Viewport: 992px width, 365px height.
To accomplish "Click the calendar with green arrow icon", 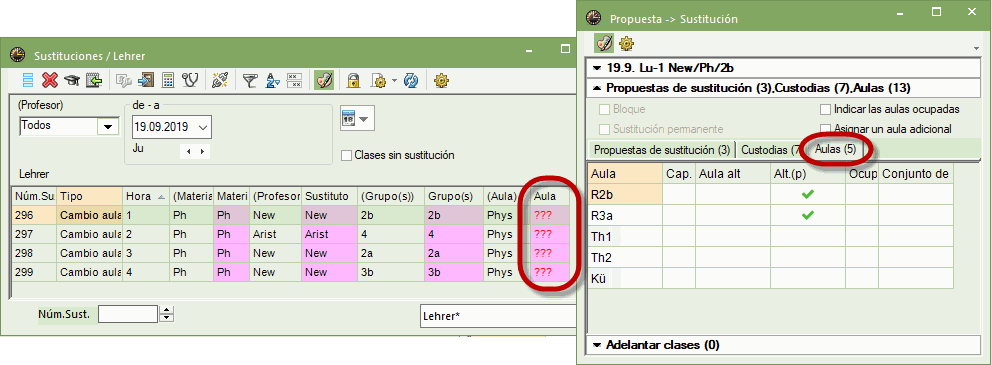I will (x=94, y=80).
